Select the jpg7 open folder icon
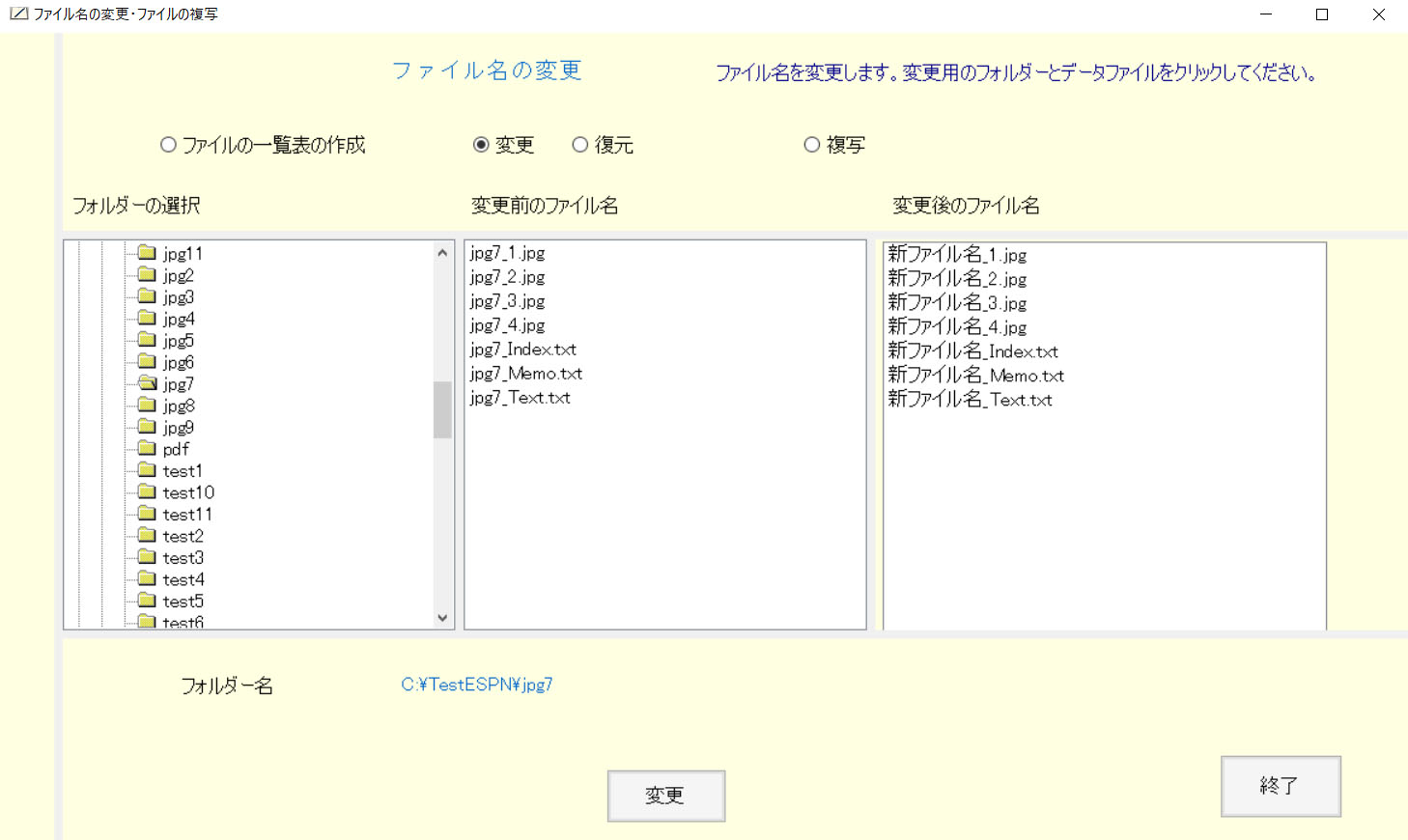This screenshot has height=840, width=1408. pos(147,383)
